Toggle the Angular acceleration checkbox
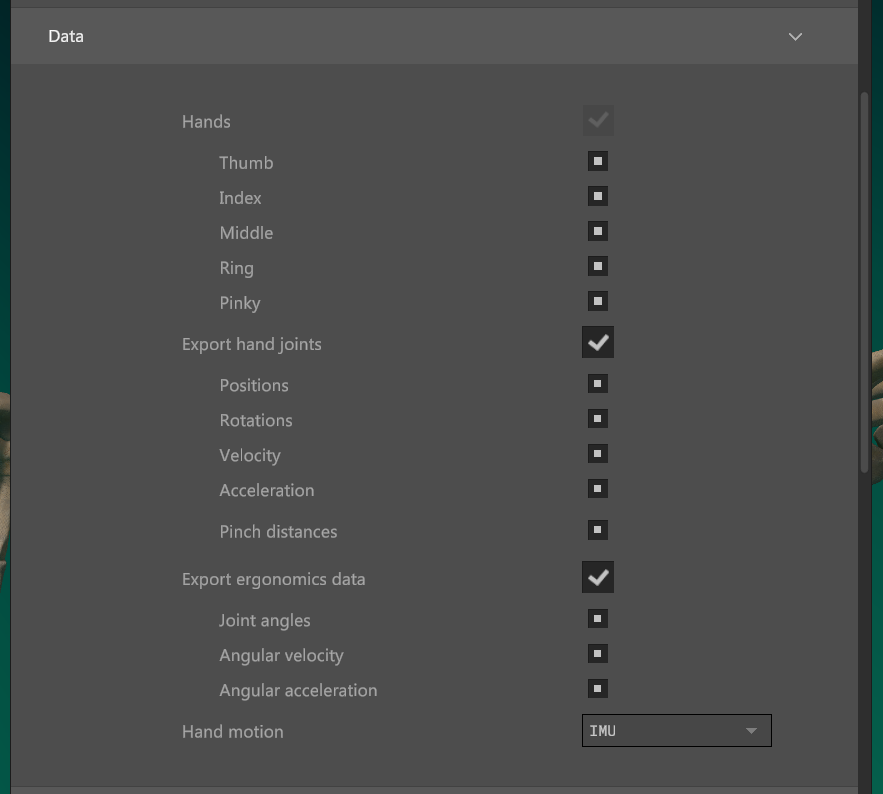Viewport: 883px width, 794px height. 598,689
